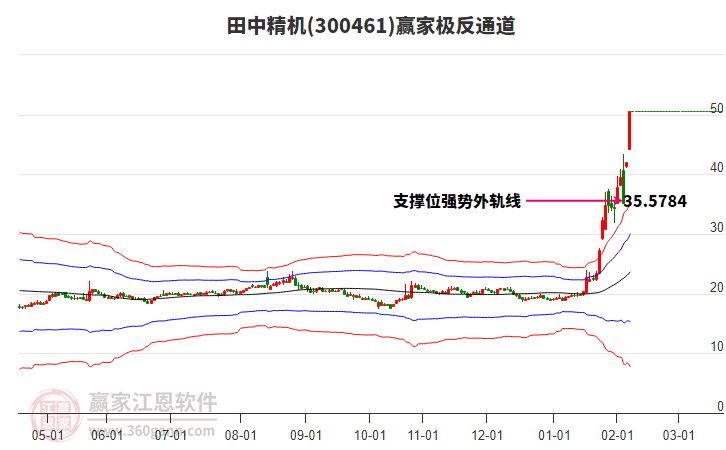Click the x-axis date 09-01

(306, 436)
